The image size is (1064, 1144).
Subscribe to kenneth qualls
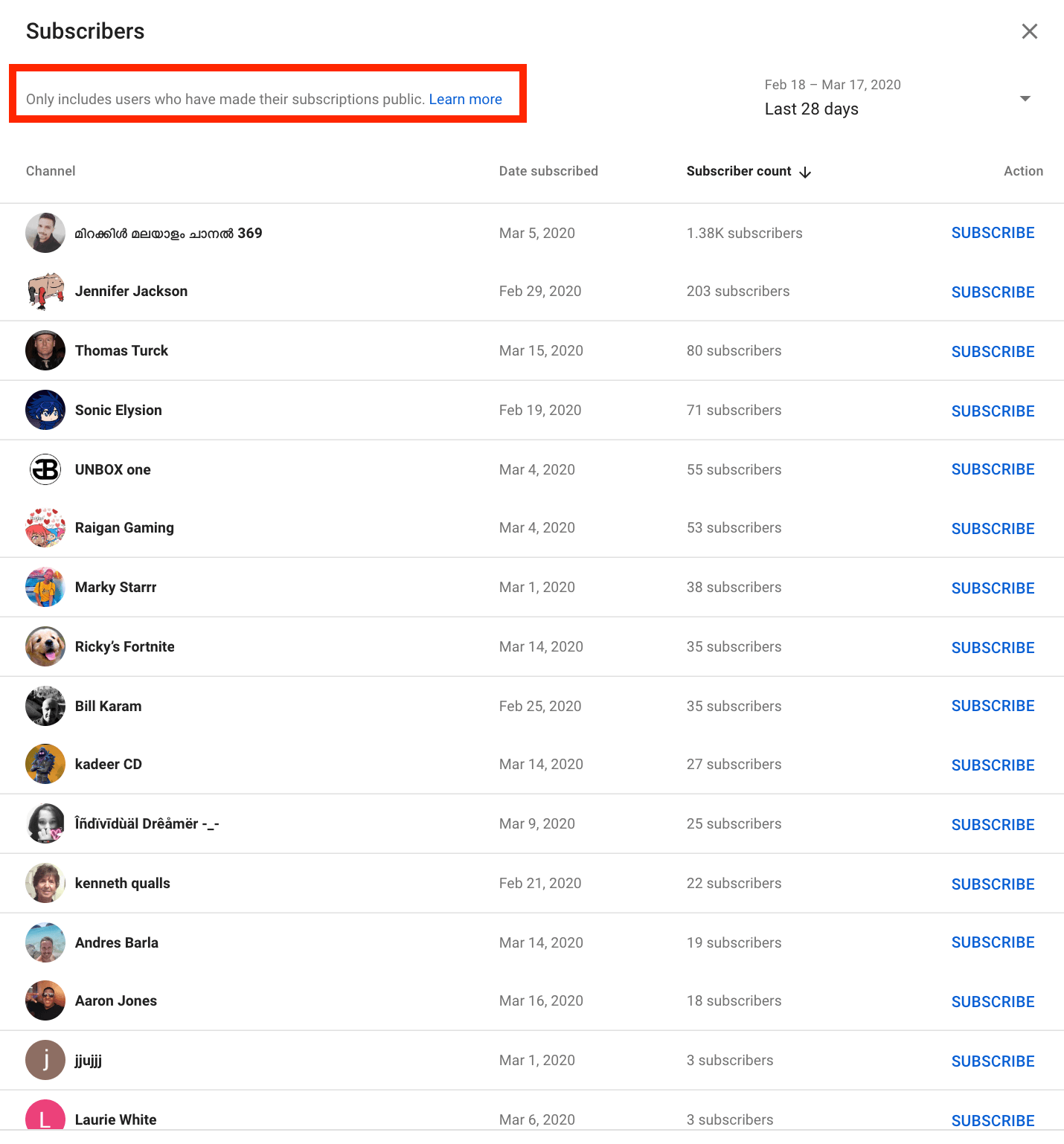[x=993, y=884]
